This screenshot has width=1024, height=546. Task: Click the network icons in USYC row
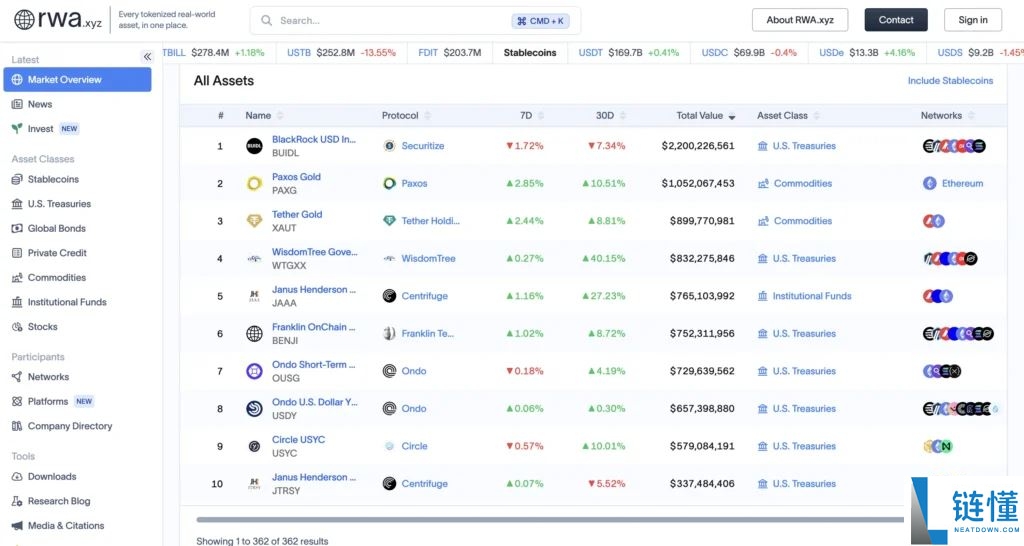(938, 446)
